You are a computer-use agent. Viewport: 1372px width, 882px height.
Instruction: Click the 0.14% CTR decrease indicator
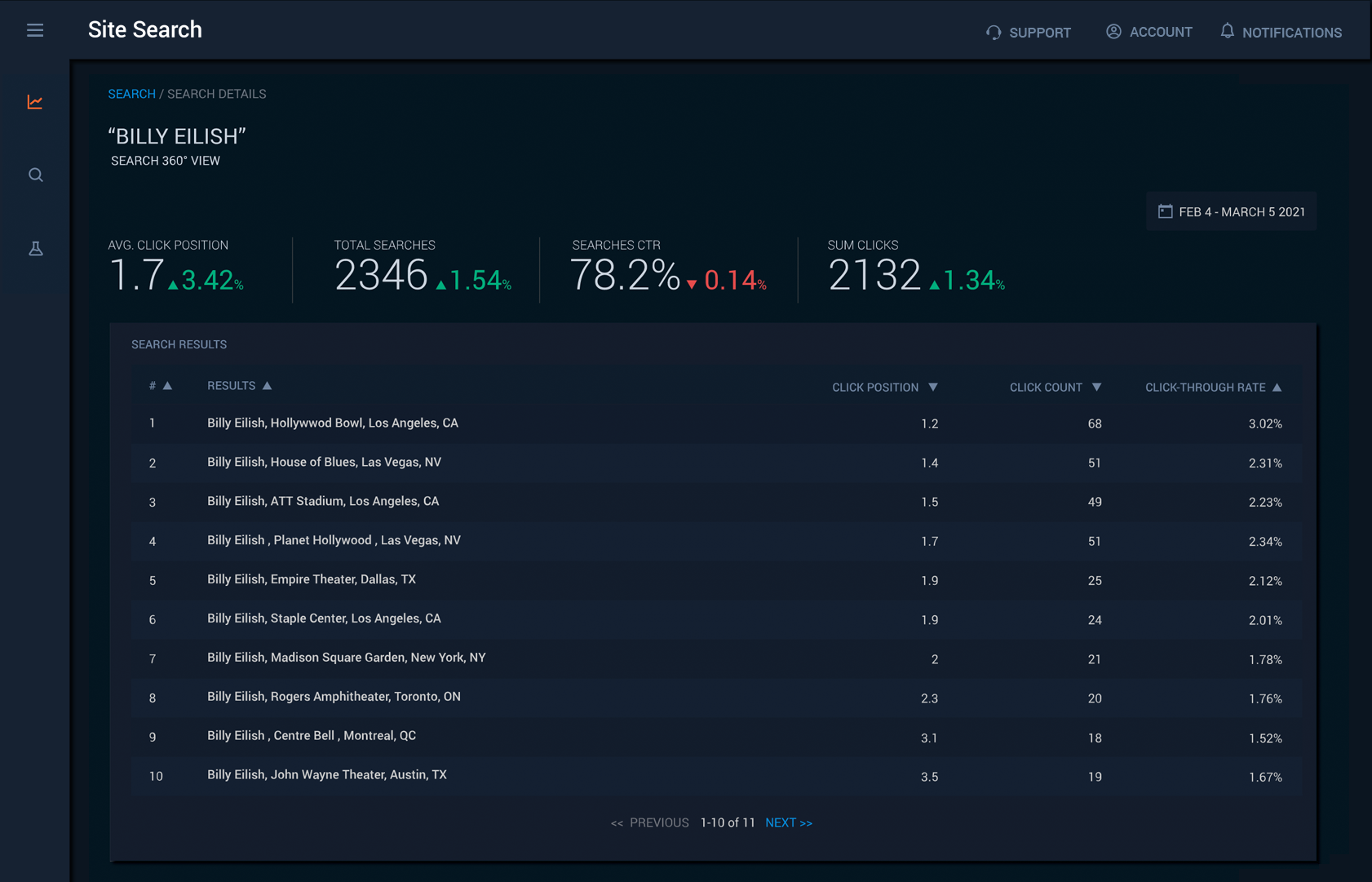click(x=727, y=281)
